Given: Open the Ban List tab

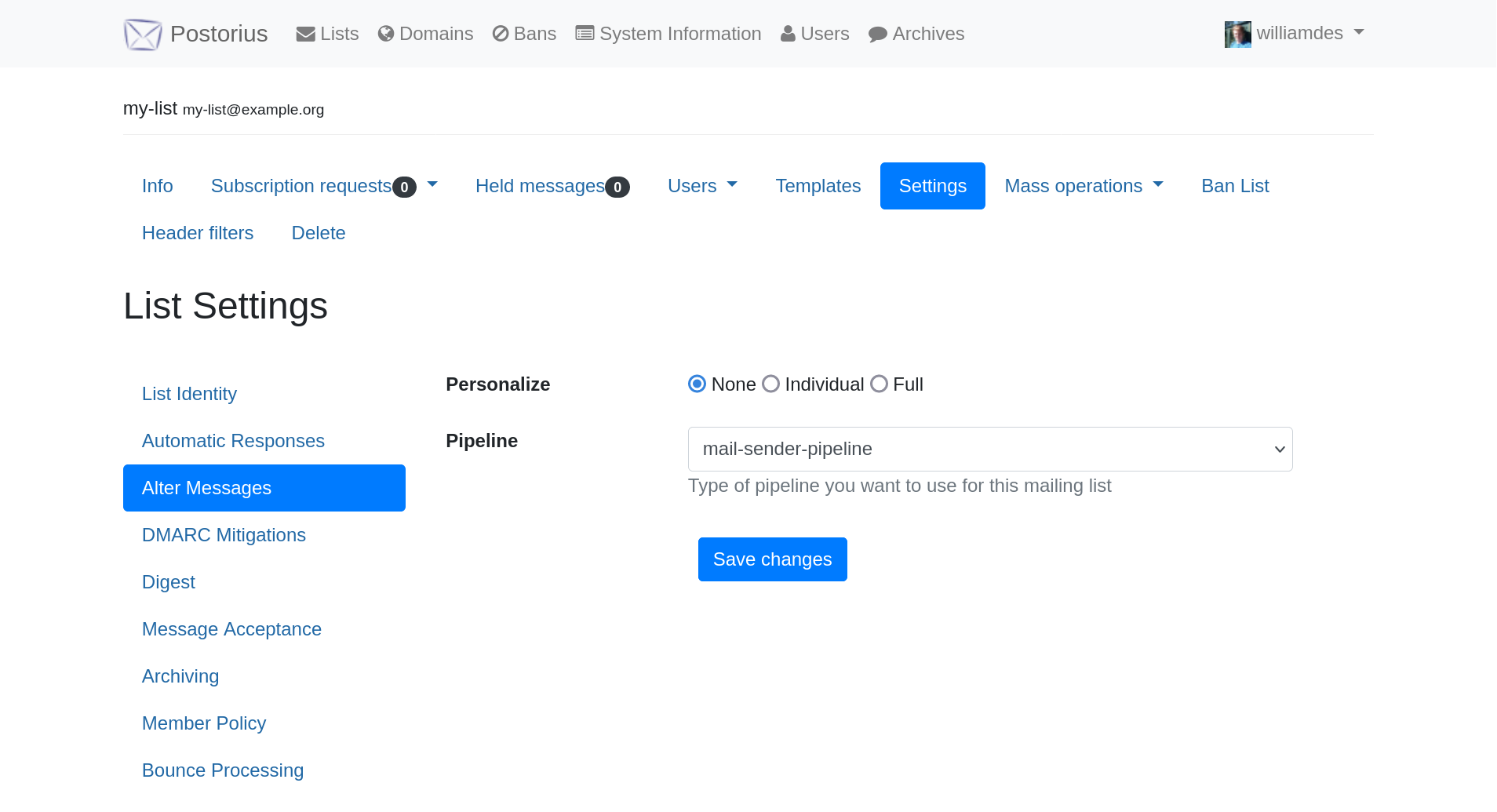Looking at the screenshot, I should 1235,186.
